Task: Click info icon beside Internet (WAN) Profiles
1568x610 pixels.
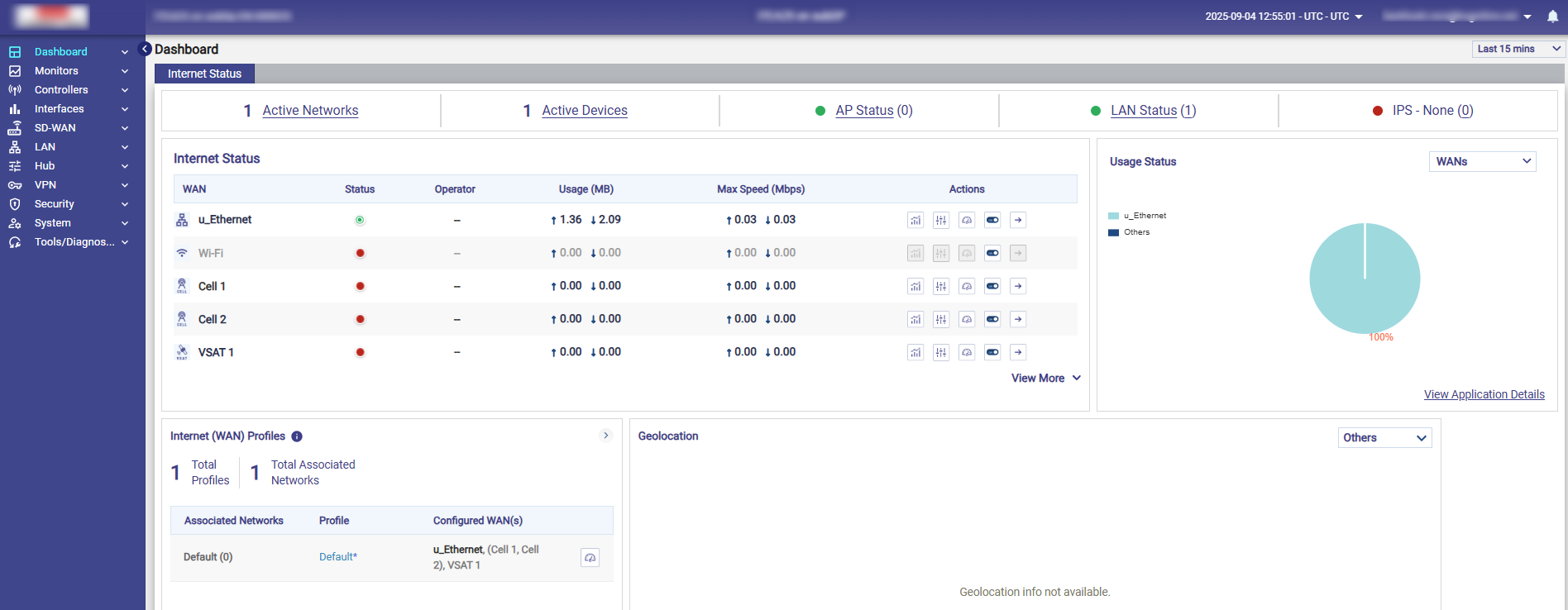Action: [297, 436]
